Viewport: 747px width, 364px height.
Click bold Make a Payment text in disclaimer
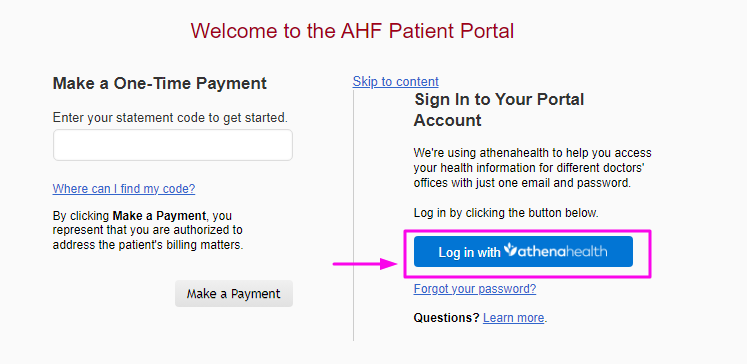[159, 216]
